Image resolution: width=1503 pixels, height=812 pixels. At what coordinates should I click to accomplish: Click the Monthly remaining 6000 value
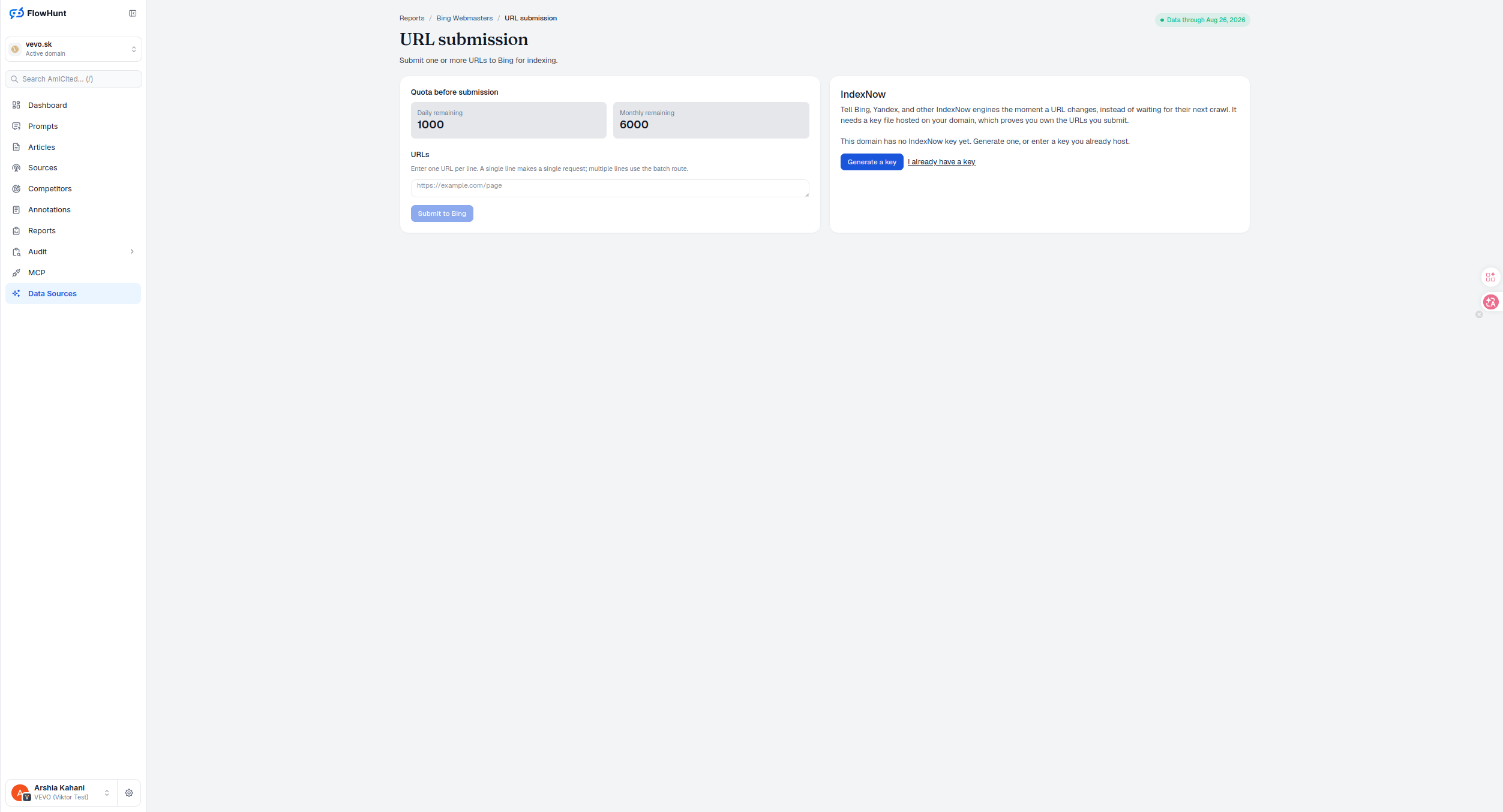point(634,125)
